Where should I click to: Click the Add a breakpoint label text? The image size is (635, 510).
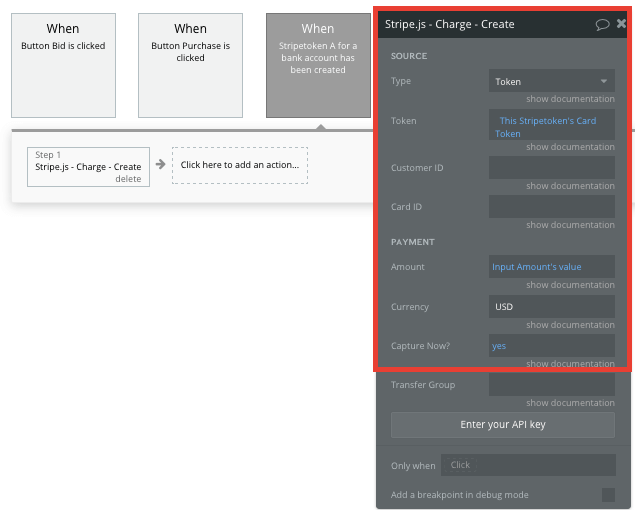(x=459, y=495)
